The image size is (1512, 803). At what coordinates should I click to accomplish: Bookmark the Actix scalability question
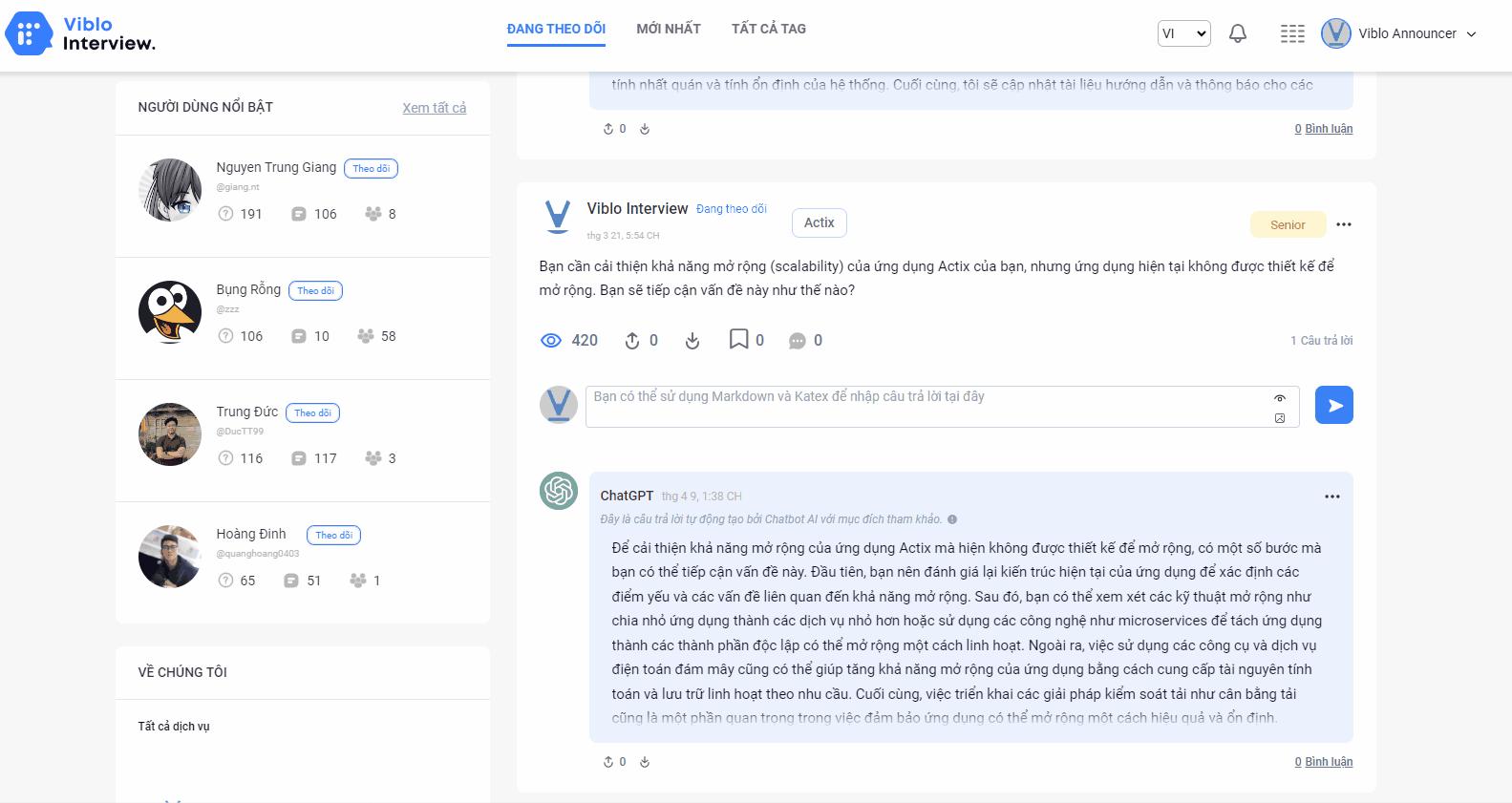tap(738, 339)
